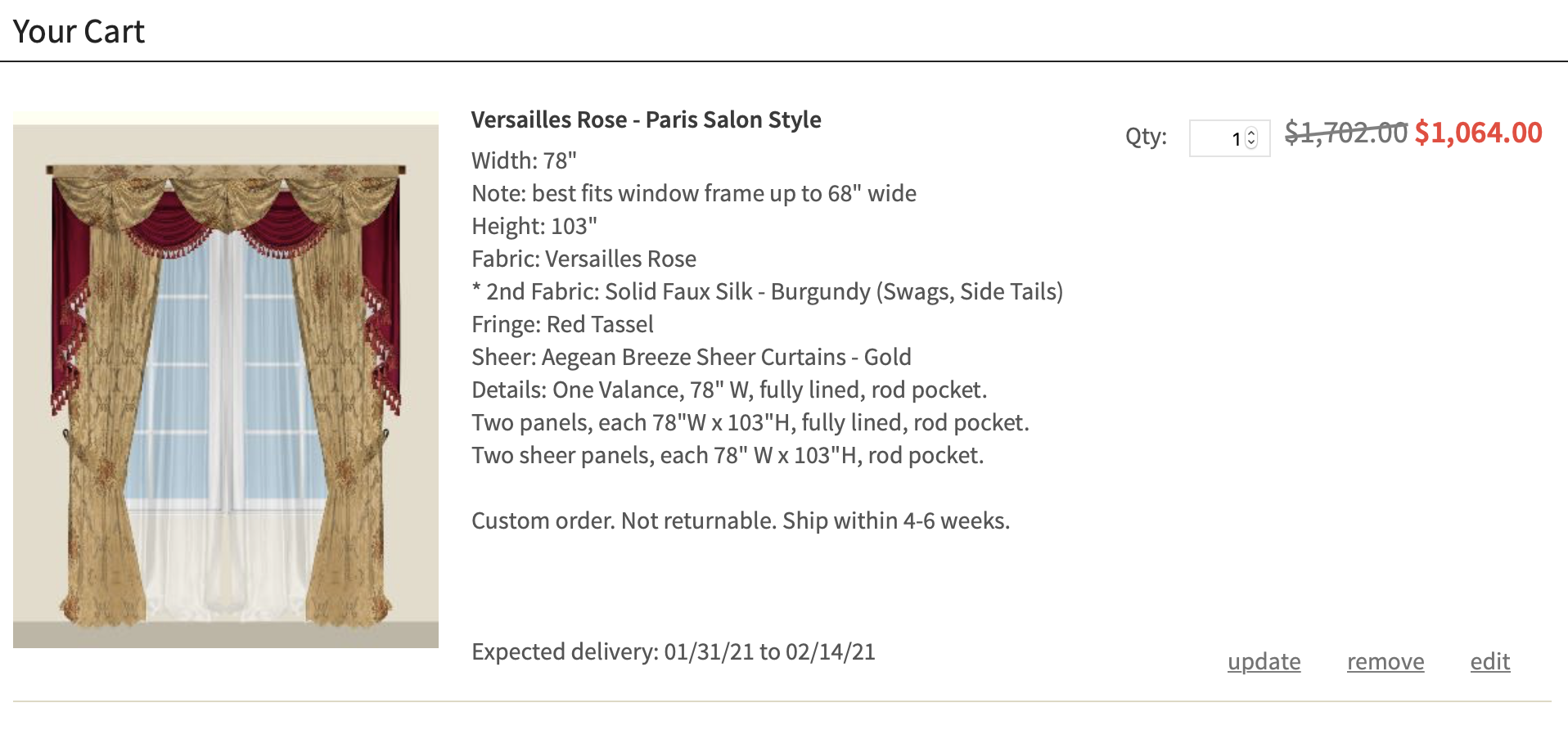Increase quantity with the stepper up arrow
The image size is (1568, 730).
[x=1251, y=133]
